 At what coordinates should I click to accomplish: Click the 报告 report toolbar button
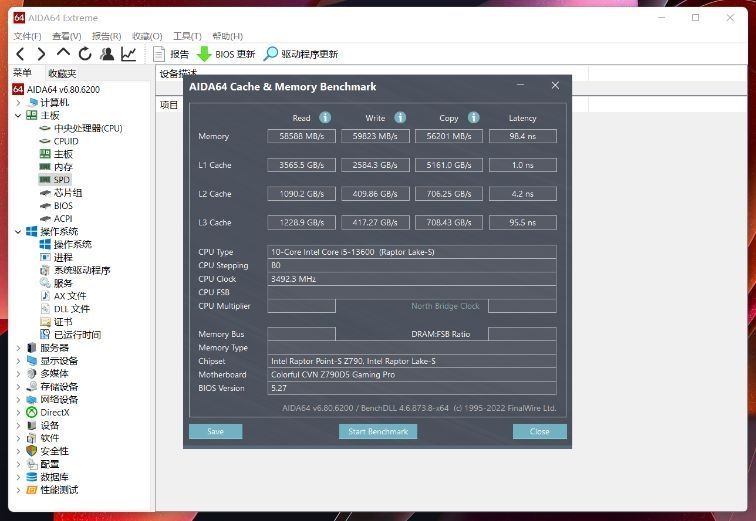click(x=170, y=54)
